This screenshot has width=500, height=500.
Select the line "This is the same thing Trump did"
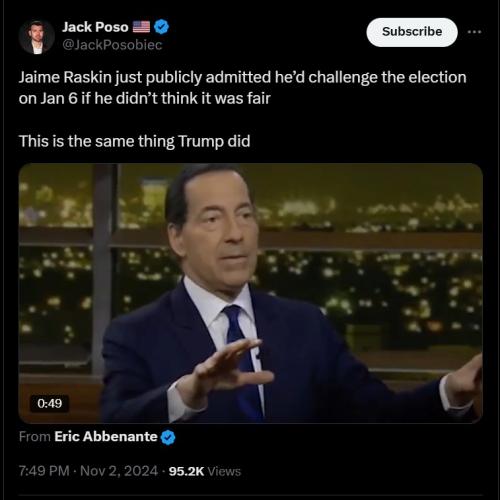click(134, 141)
